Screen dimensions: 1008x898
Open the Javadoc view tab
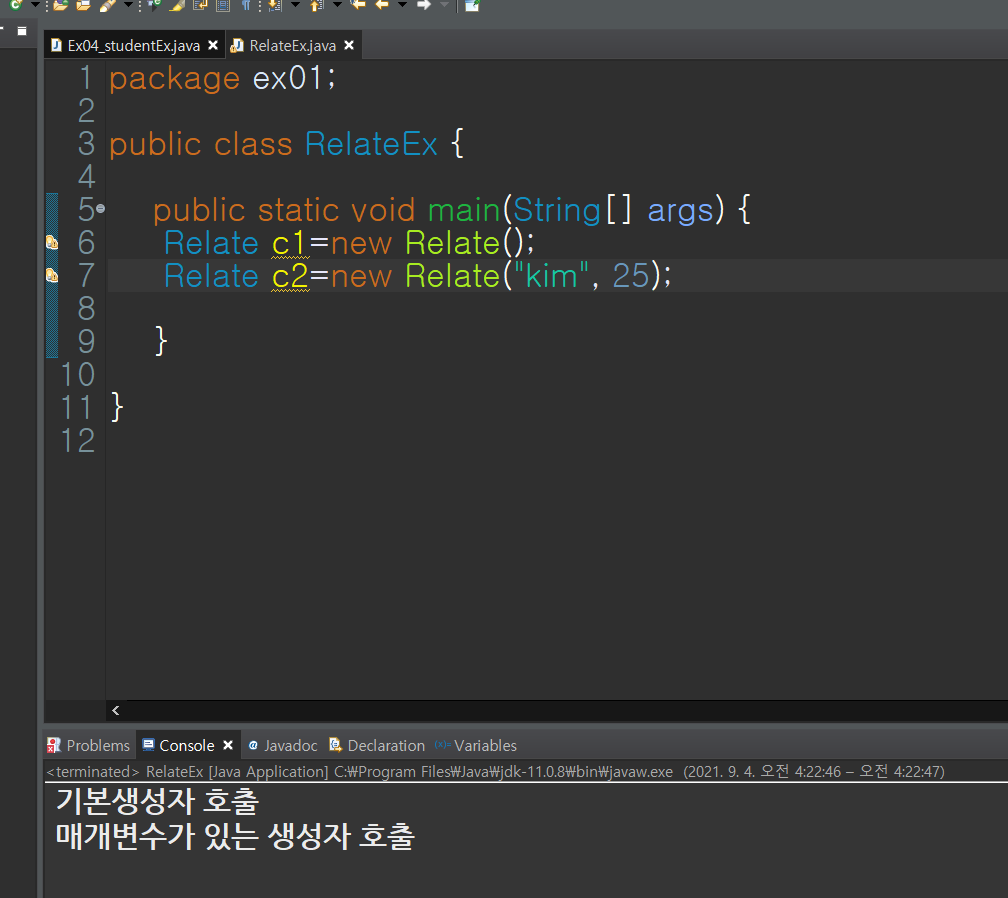tap(283, 745)
